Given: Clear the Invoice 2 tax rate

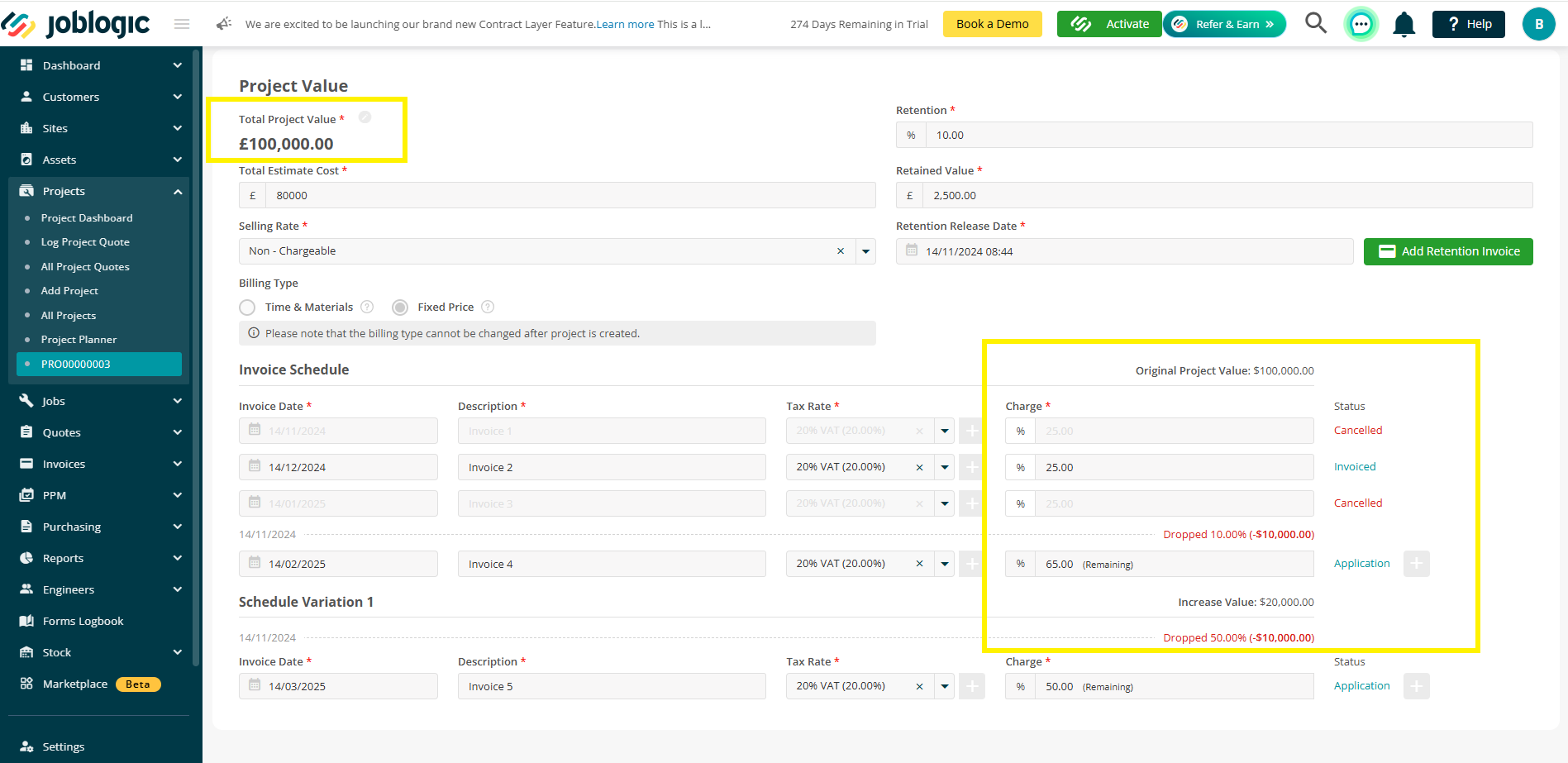Looking at the screenshot, I should [919, 467].
